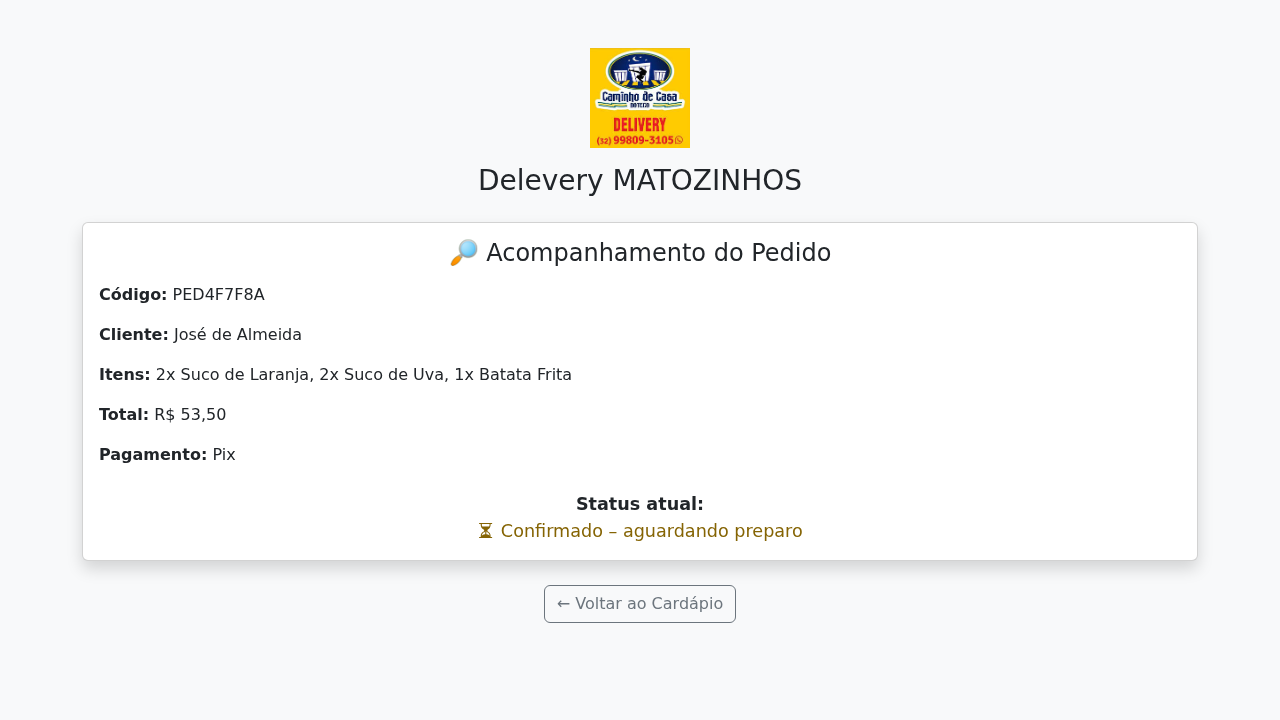The image size is (1280, 720).
Task: Click the Itens label
Action: click(125, 374)
